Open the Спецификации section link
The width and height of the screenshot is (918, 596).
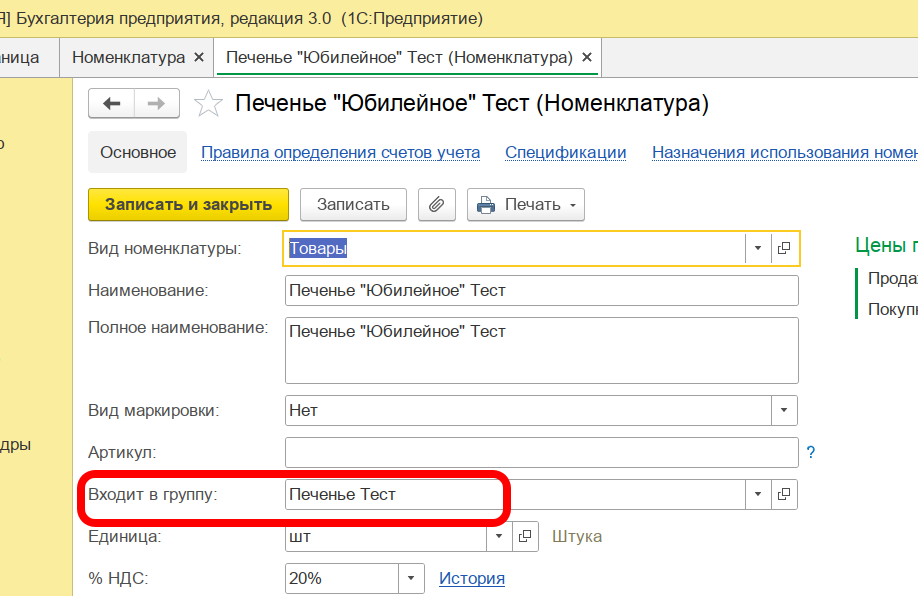click(565, 153)
